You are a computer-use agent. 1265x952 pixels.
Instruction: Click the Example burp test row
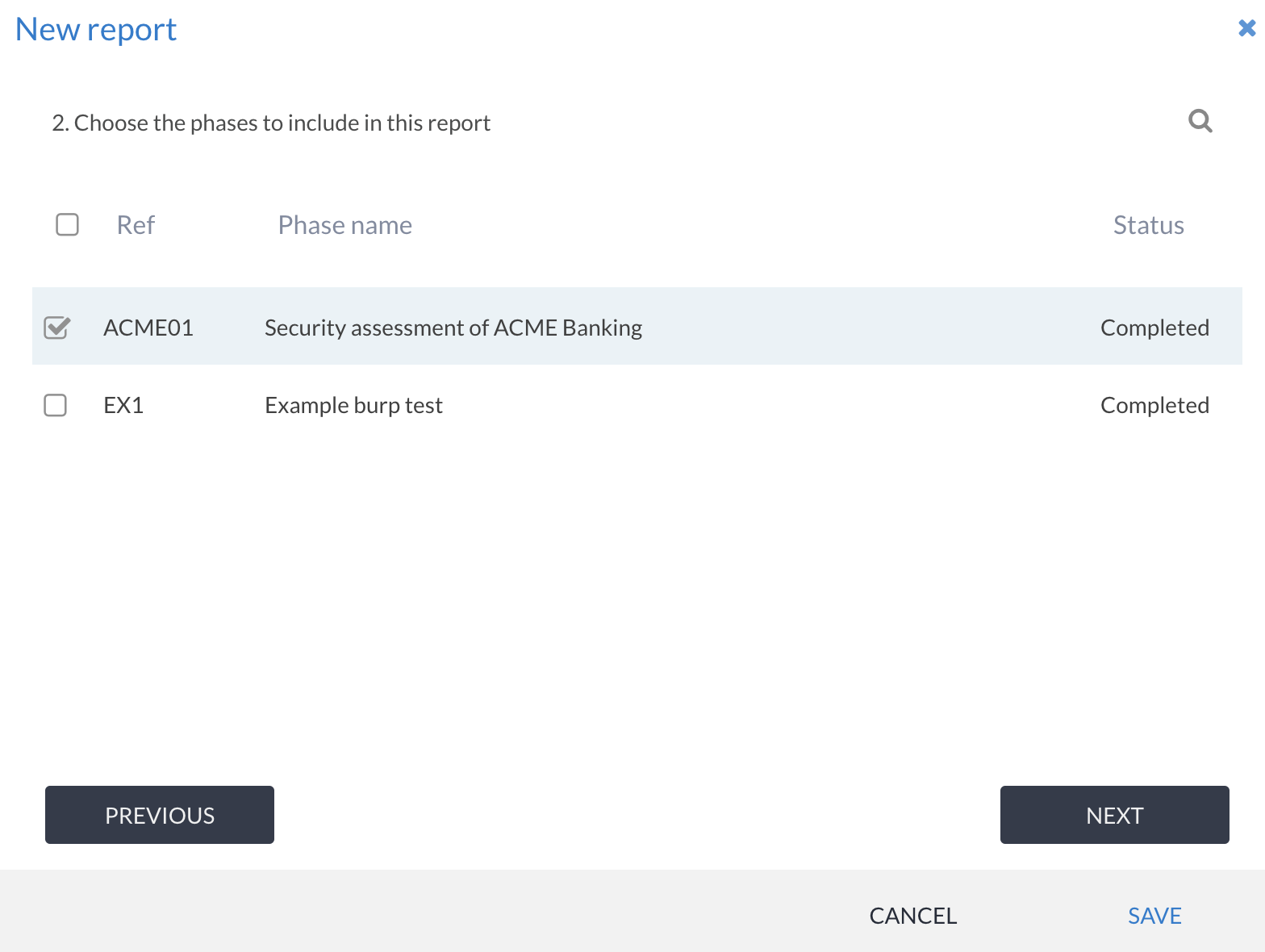click(x=353, y=405)
